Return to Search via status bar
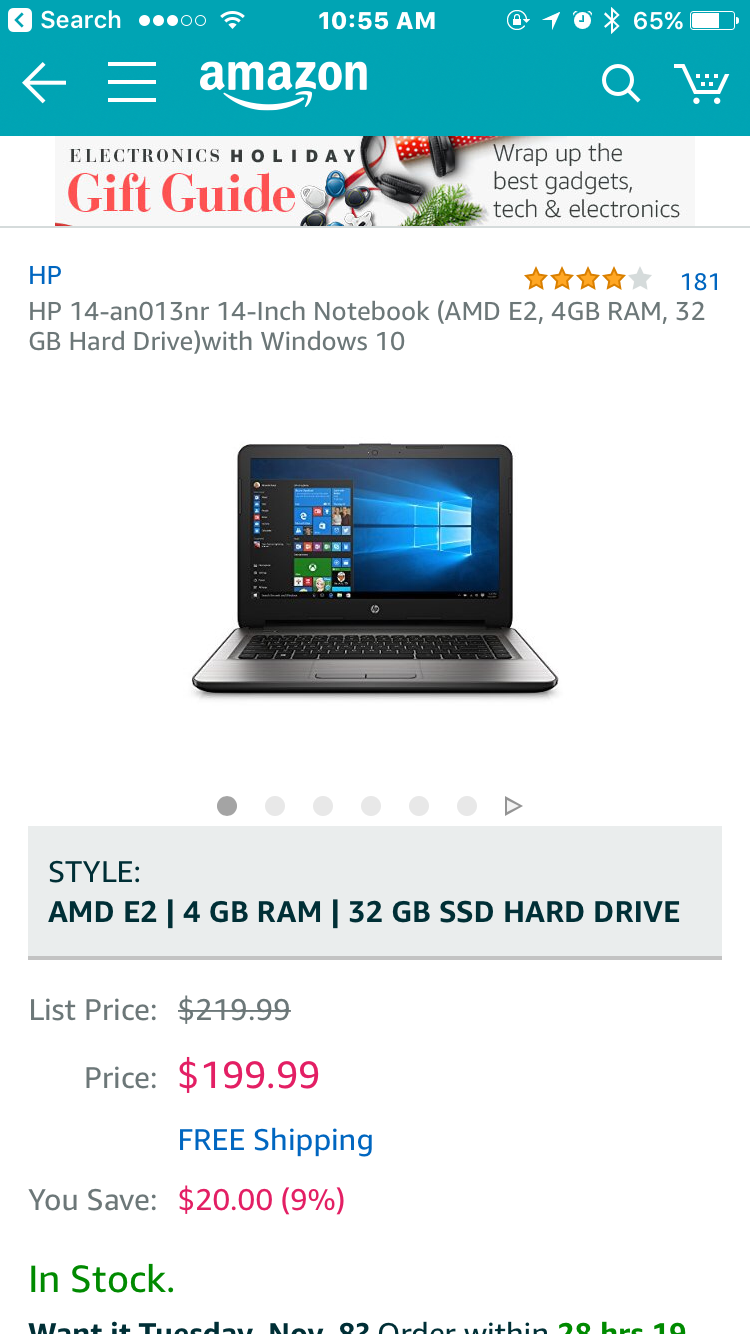 point(66,20)
